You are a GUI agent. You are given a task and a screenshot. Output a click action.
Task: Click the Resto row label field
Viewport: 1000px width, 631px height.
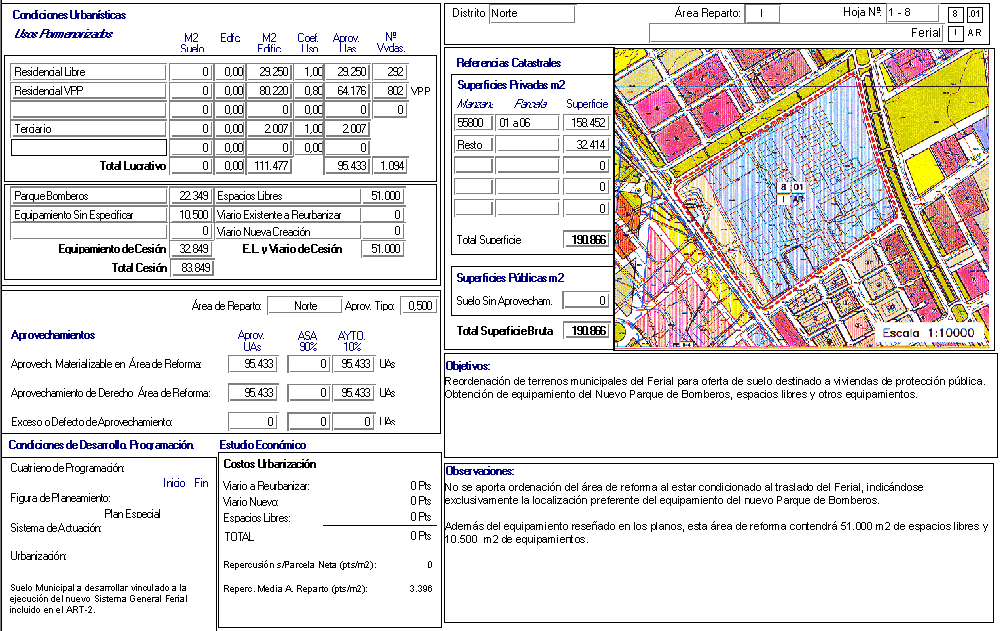[473, 144]
